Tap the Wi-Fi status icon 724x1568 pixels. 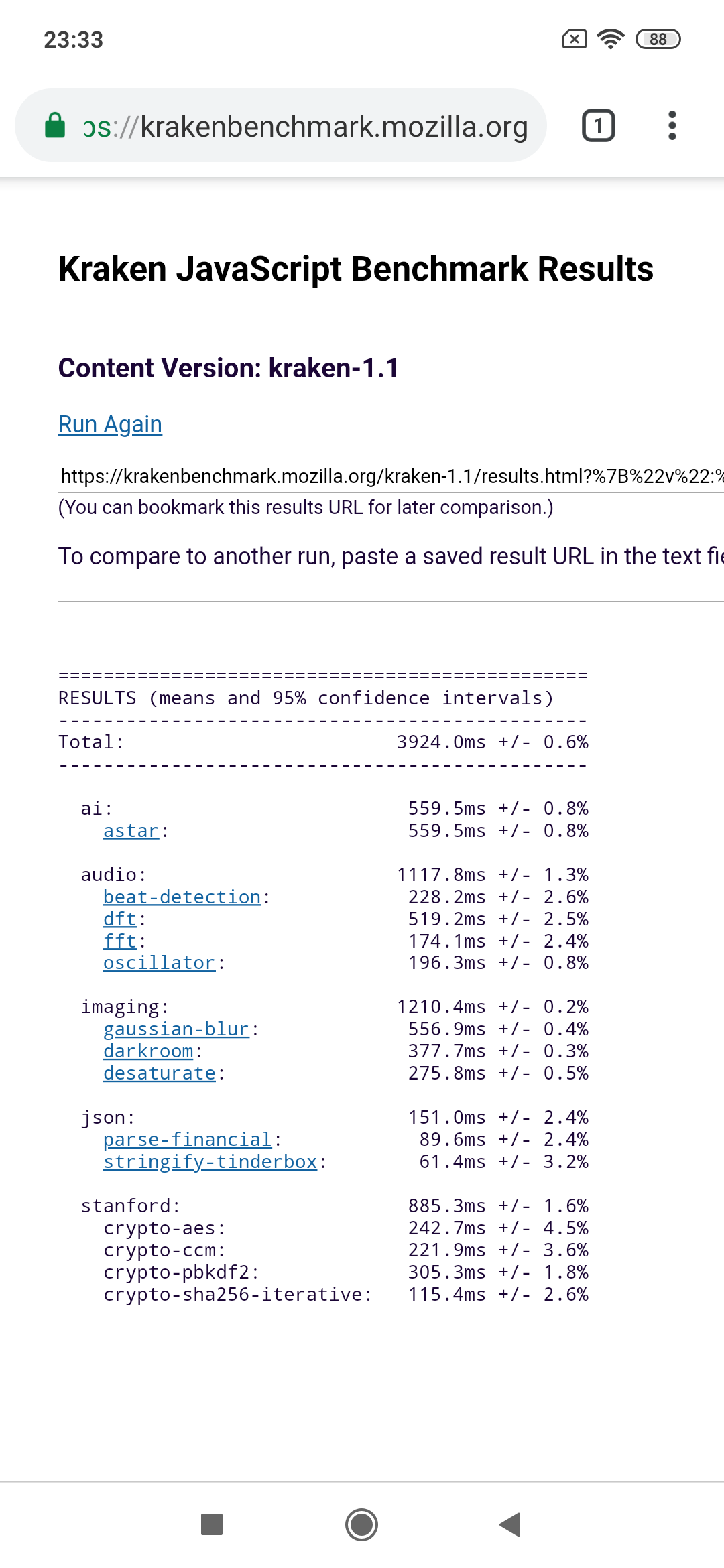[x=610, y=39]
